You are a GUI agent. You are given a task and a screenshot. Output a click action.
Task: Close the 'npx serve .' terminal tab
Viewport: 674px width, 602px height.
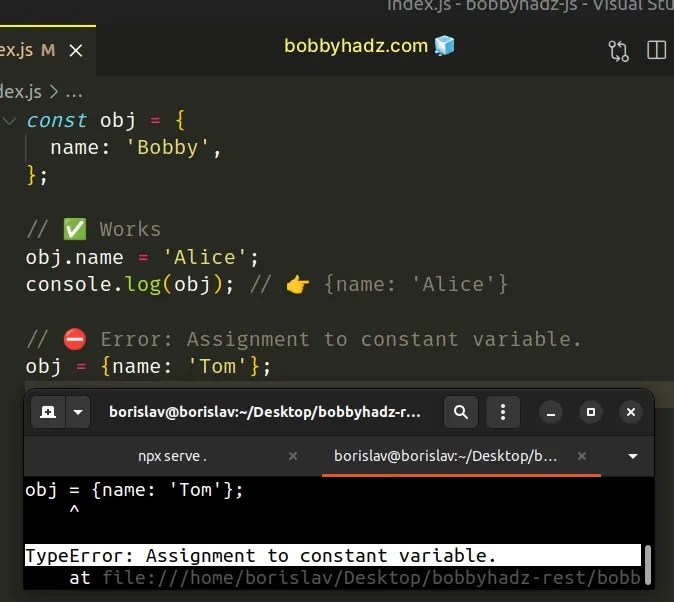pos(293,455)
